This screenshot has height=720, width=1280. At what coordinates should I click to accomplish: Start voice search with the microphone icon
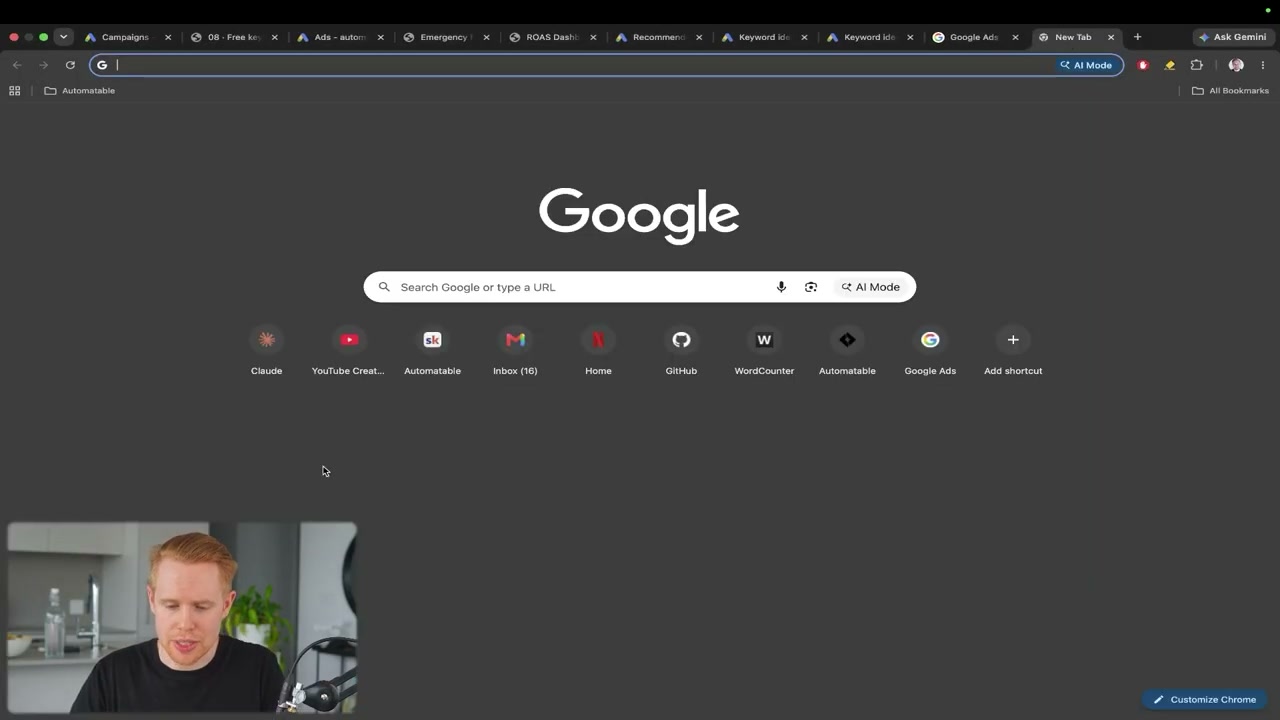(781, 287)
